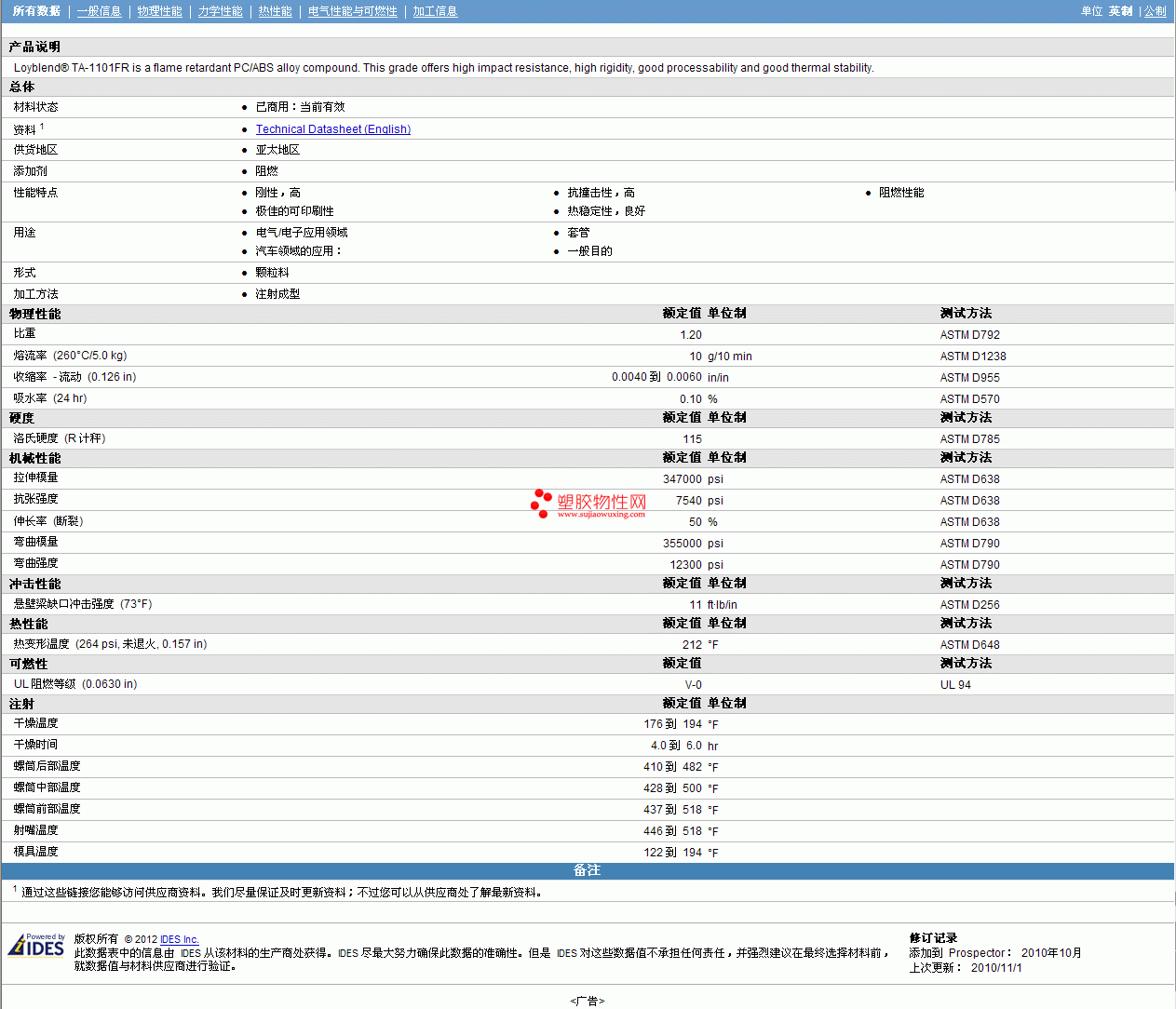Screen dimensions: 1176x1009
Task: Click ASTM D1238 test method
Action: (x=973, y=357)
